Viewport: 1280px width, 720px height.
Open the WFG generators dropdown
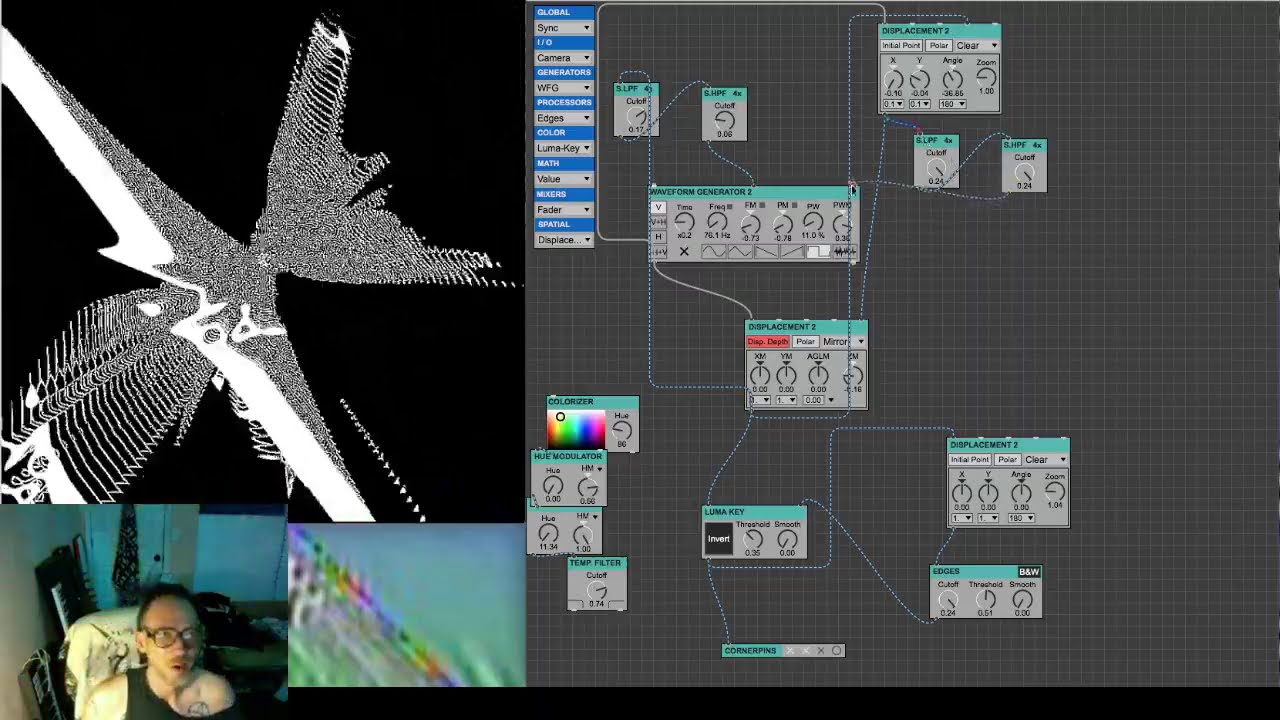point(563,88)
